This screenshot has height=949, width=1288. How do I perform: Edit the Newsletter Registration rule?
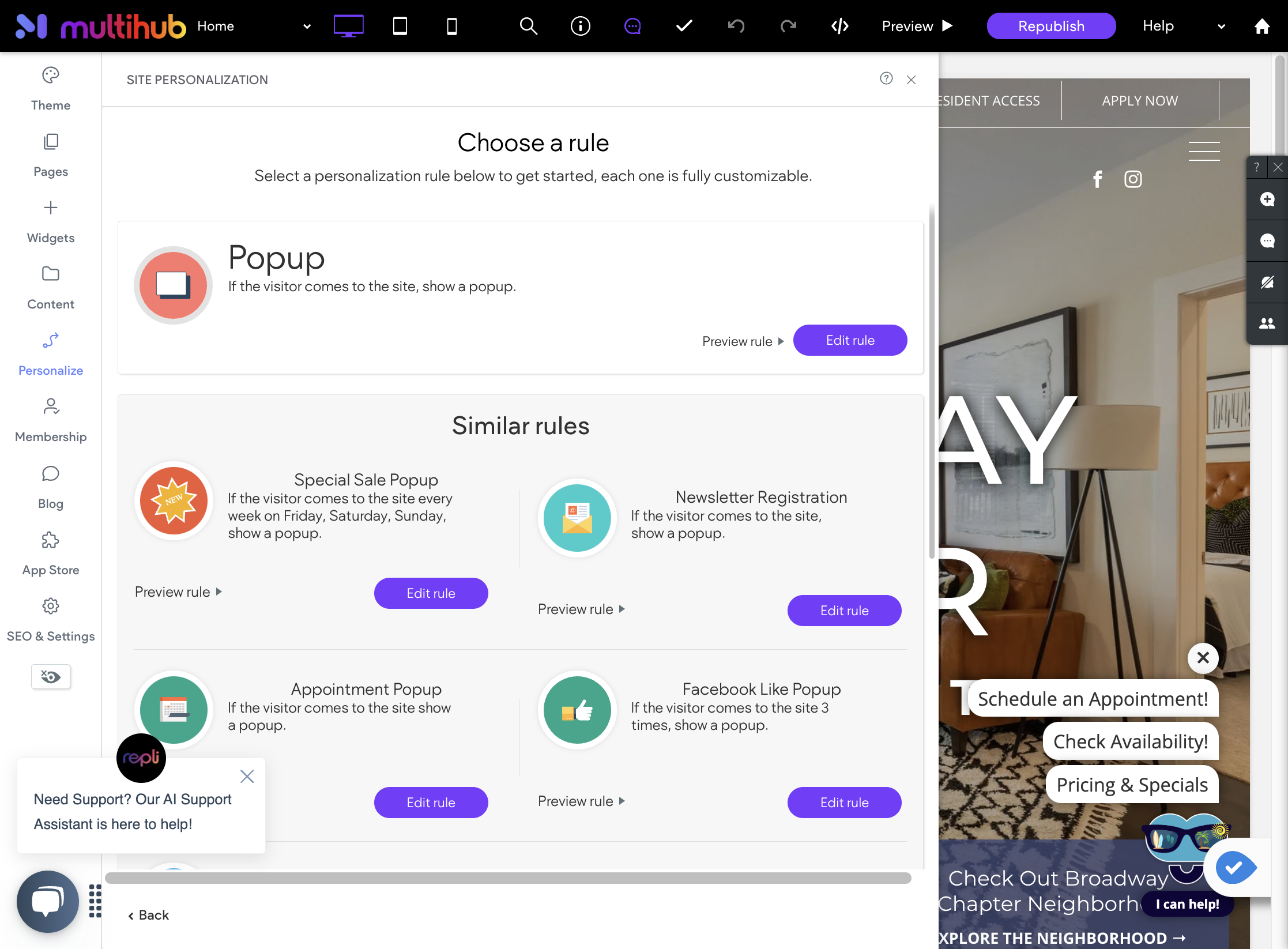(x=844, y=611)
